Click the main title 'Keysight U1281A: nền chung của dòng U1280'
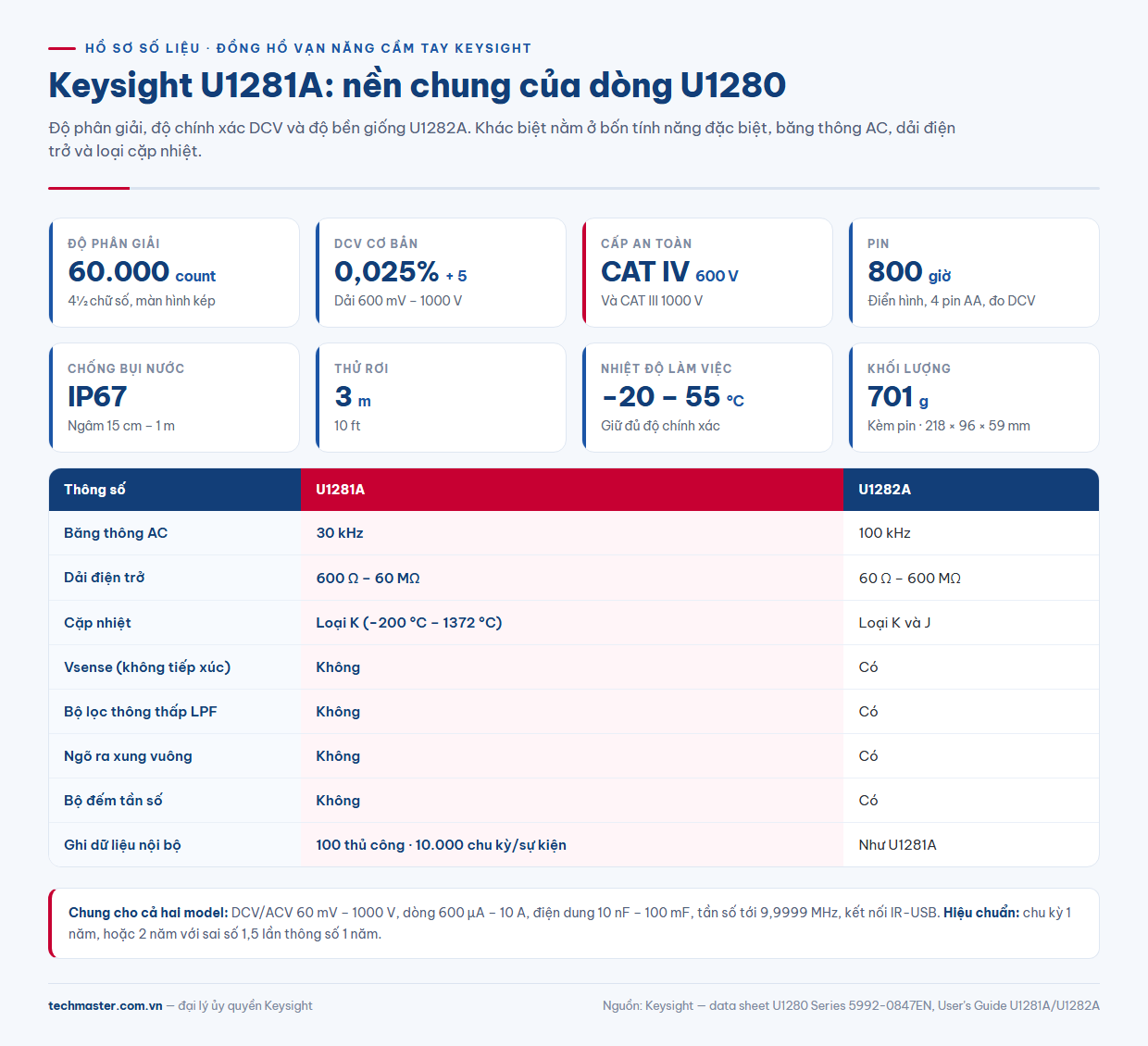This screenshot has height=1046, width=1148. tap(417, 85)
